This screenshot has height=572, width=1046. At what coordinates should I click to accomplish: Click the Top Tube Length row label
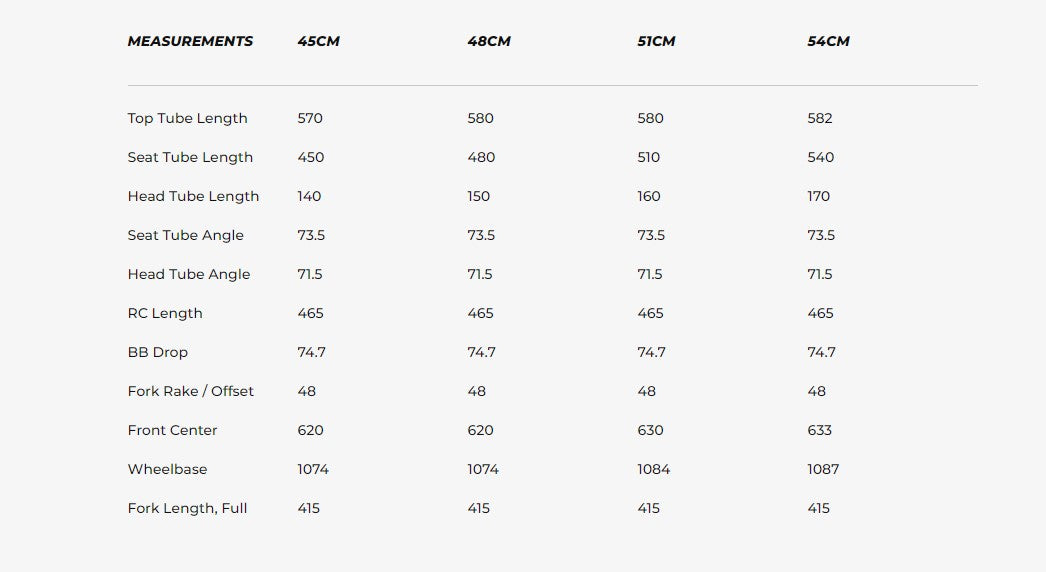(x=187, y=118)
